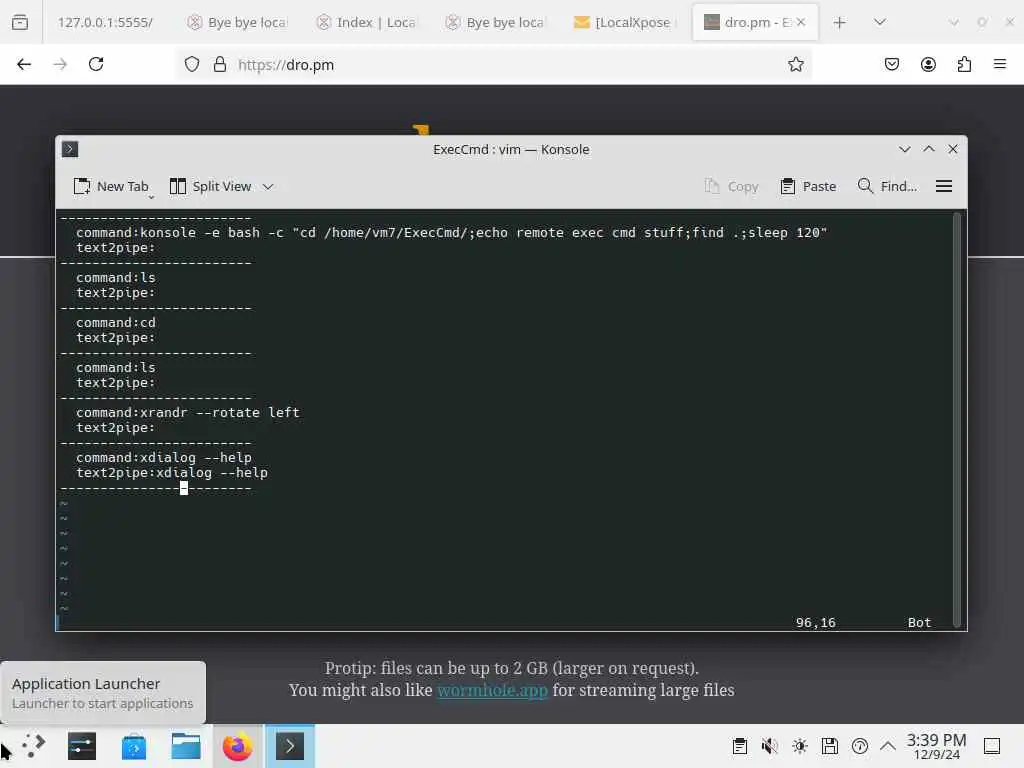Close the dro.pm tab
The width and height of the screenshot is (1024, 768).
click(801, 22)
